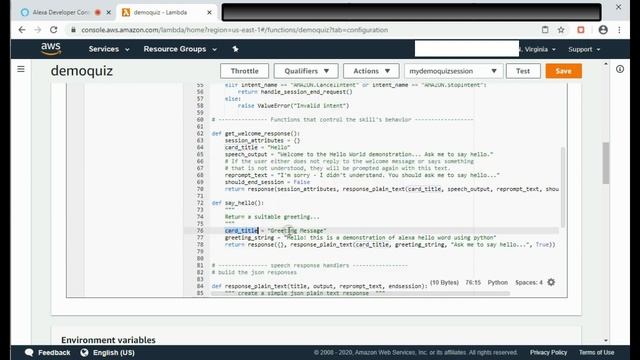Image resolution: width=640 pixels, height=360 pixels.
Task: Click the red browser extension icon
Action: [x=581, y=30]
